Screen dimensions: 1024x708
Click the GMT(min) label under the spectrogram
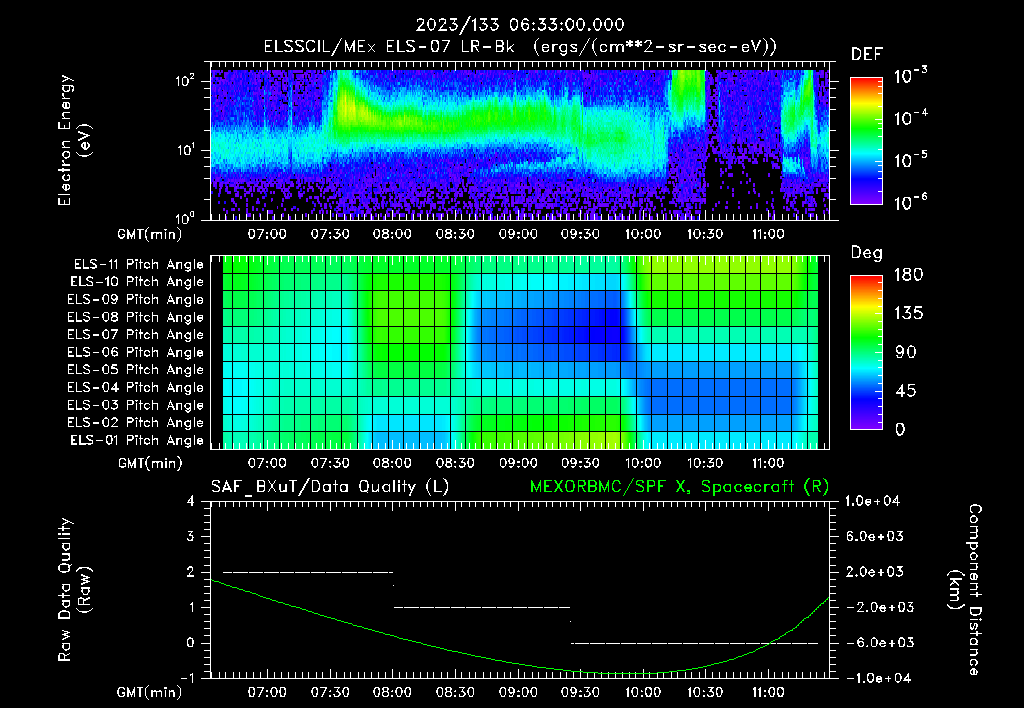(x=150, y=234)
